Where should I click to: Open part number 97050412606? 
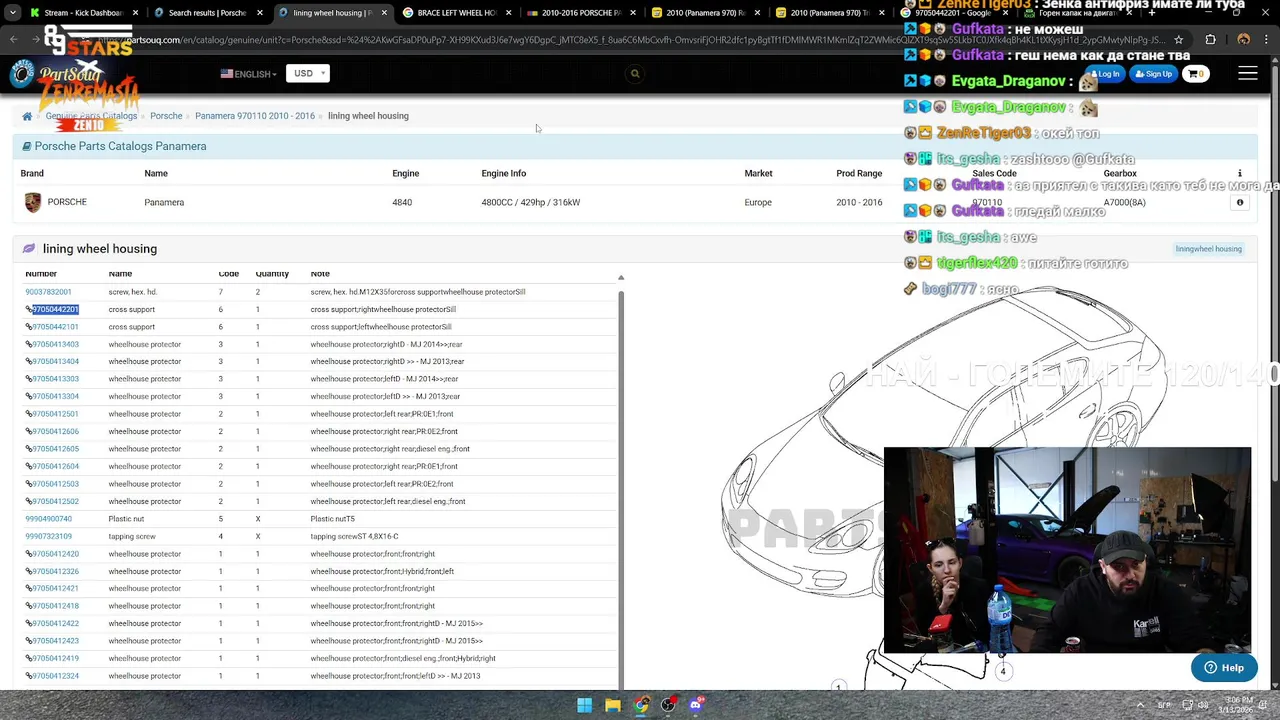point(55,432)
